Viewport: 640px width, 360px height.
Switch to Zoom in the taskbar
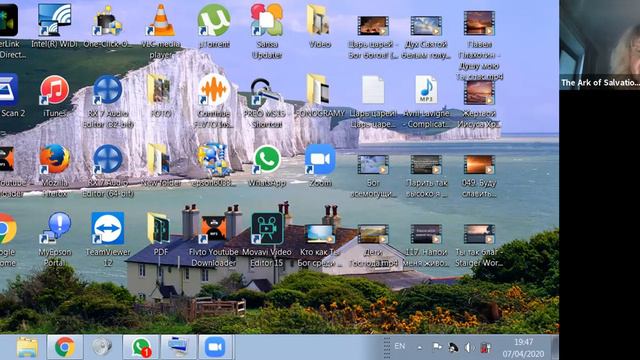point(215,347)
